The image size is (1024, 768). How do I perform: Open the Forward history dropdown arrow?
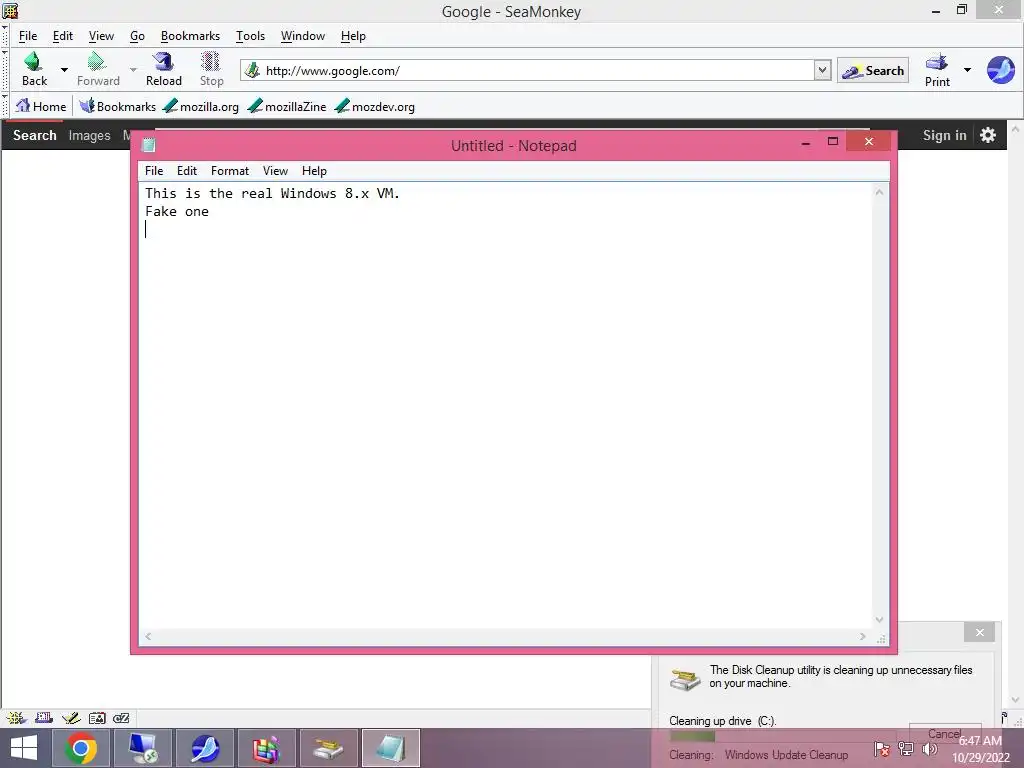tap(133, 69)
